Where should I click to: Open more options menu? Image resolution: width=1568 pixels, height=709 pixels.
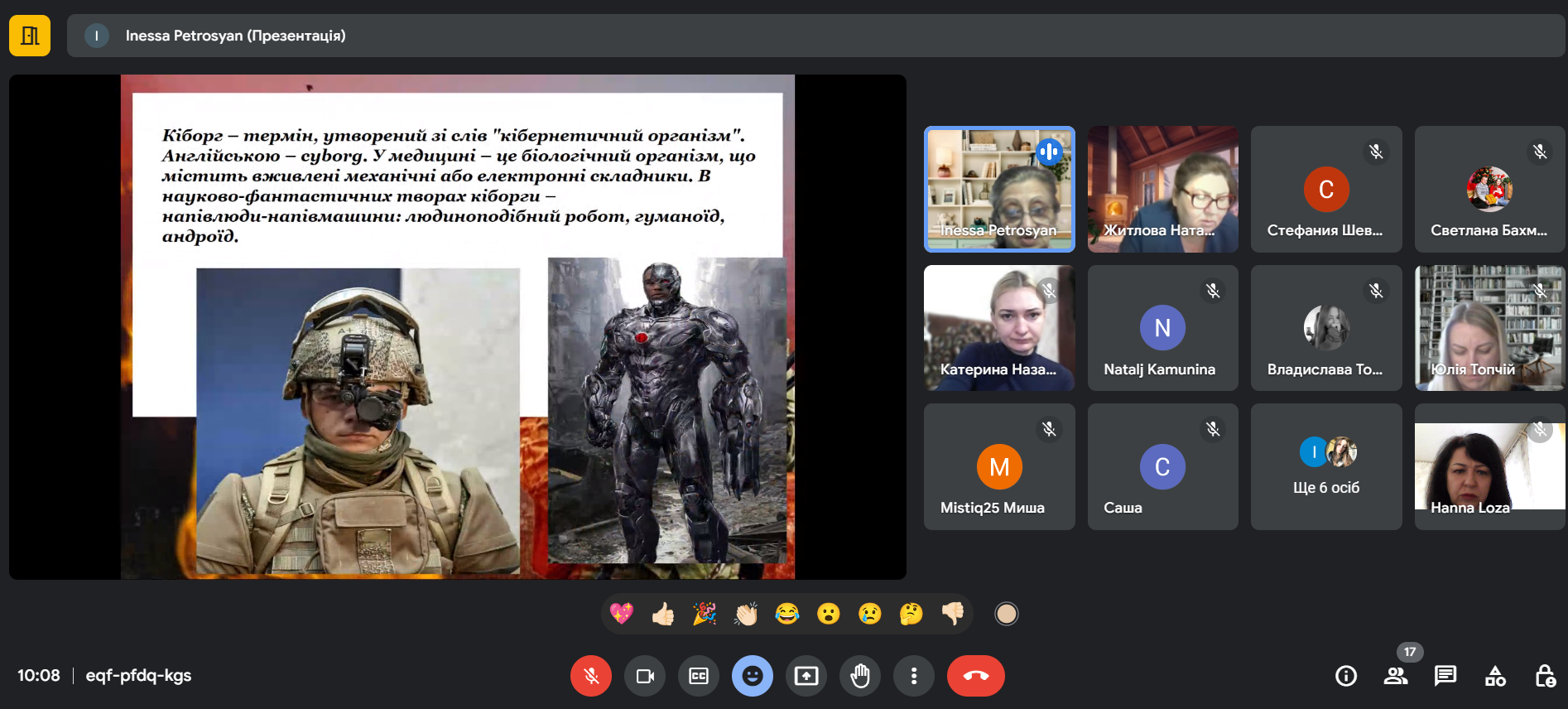point(914,676)
